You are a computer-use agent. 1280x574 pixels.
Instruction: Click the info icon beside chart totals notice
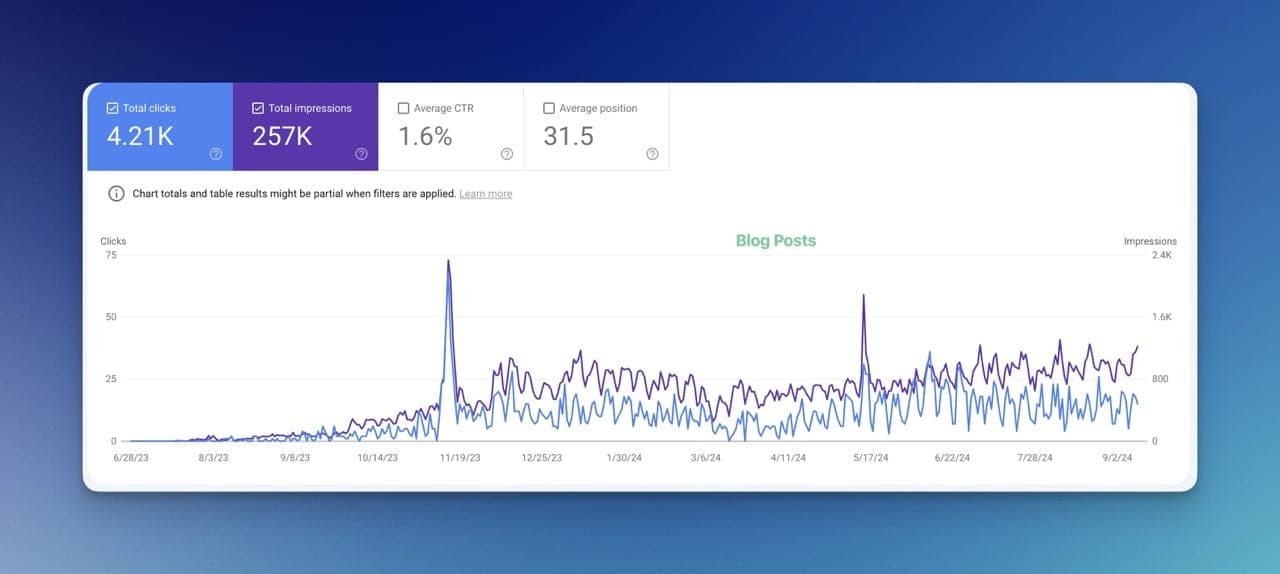coord(116,194)
